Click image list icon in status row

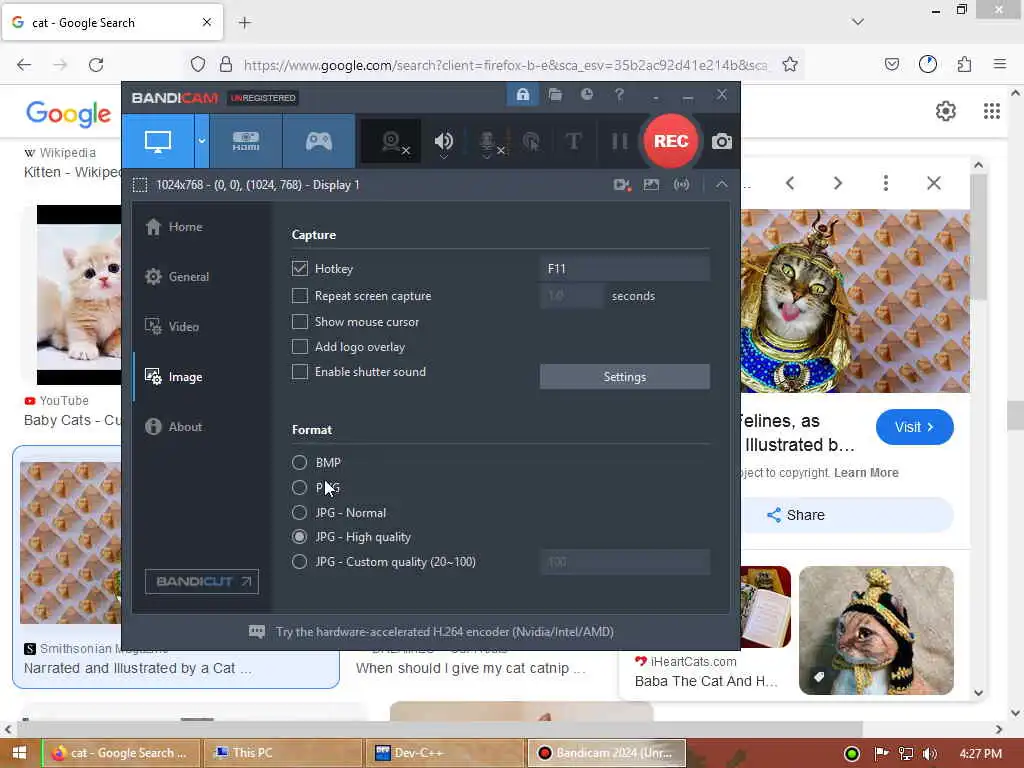pos(651,185)
